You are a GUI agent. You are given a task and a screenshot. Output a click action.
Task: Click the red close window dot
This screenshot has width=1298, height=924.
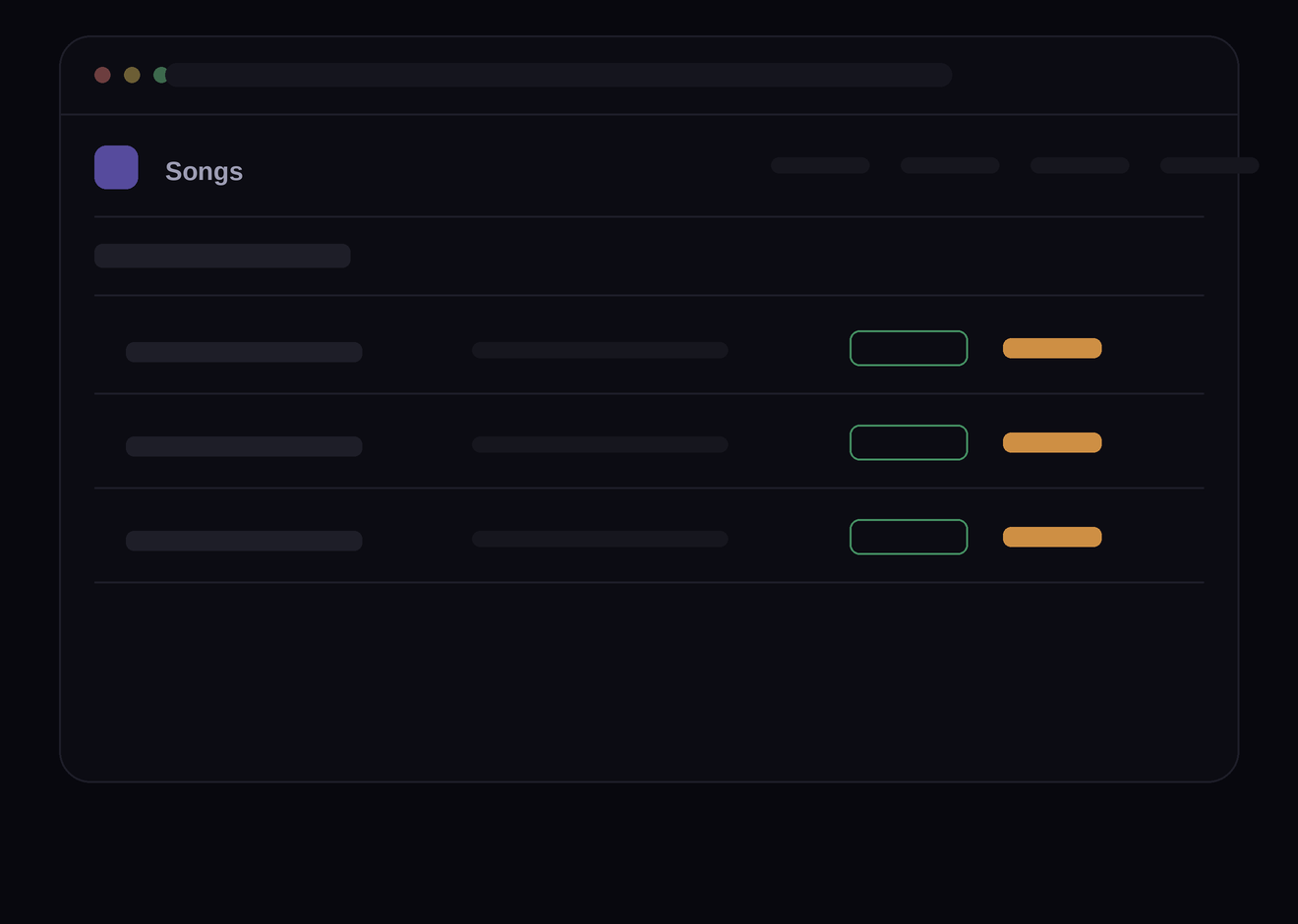pos(102,75)
